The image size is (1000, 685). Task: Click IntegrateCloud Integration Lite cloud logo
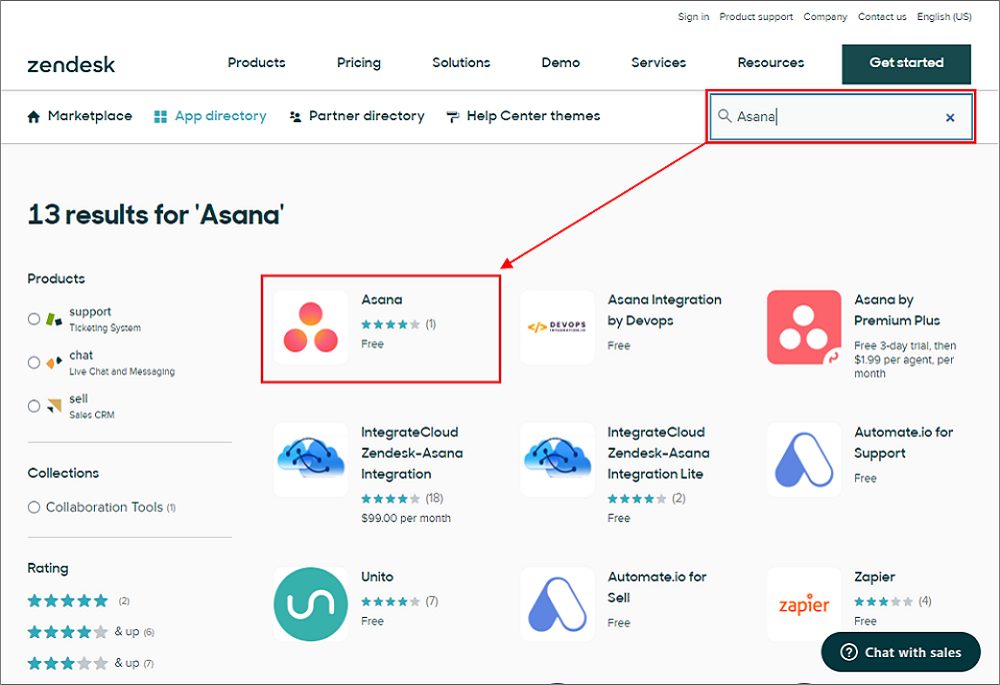(557, 459)
